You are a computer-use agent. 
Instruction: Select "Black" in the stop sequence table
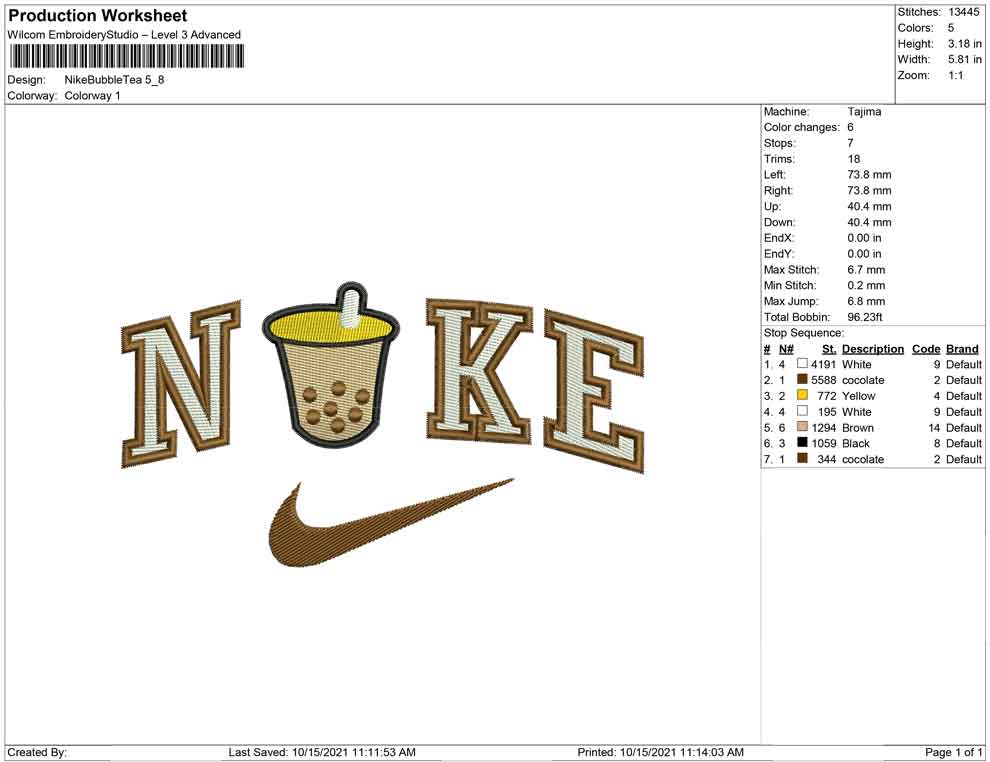coord(856,443)
